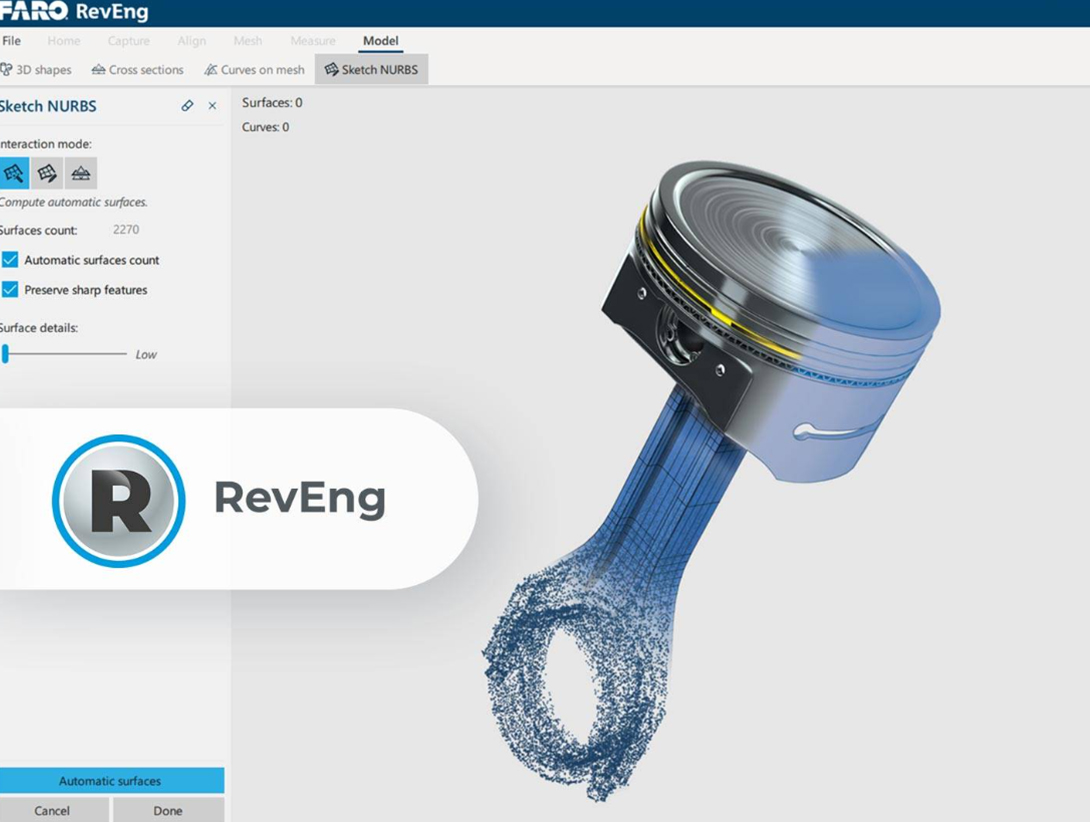This screenshot has height=822, width=1090.
Task: Activate the Sketch NURBS toolbar button
Action: (371, 70)
